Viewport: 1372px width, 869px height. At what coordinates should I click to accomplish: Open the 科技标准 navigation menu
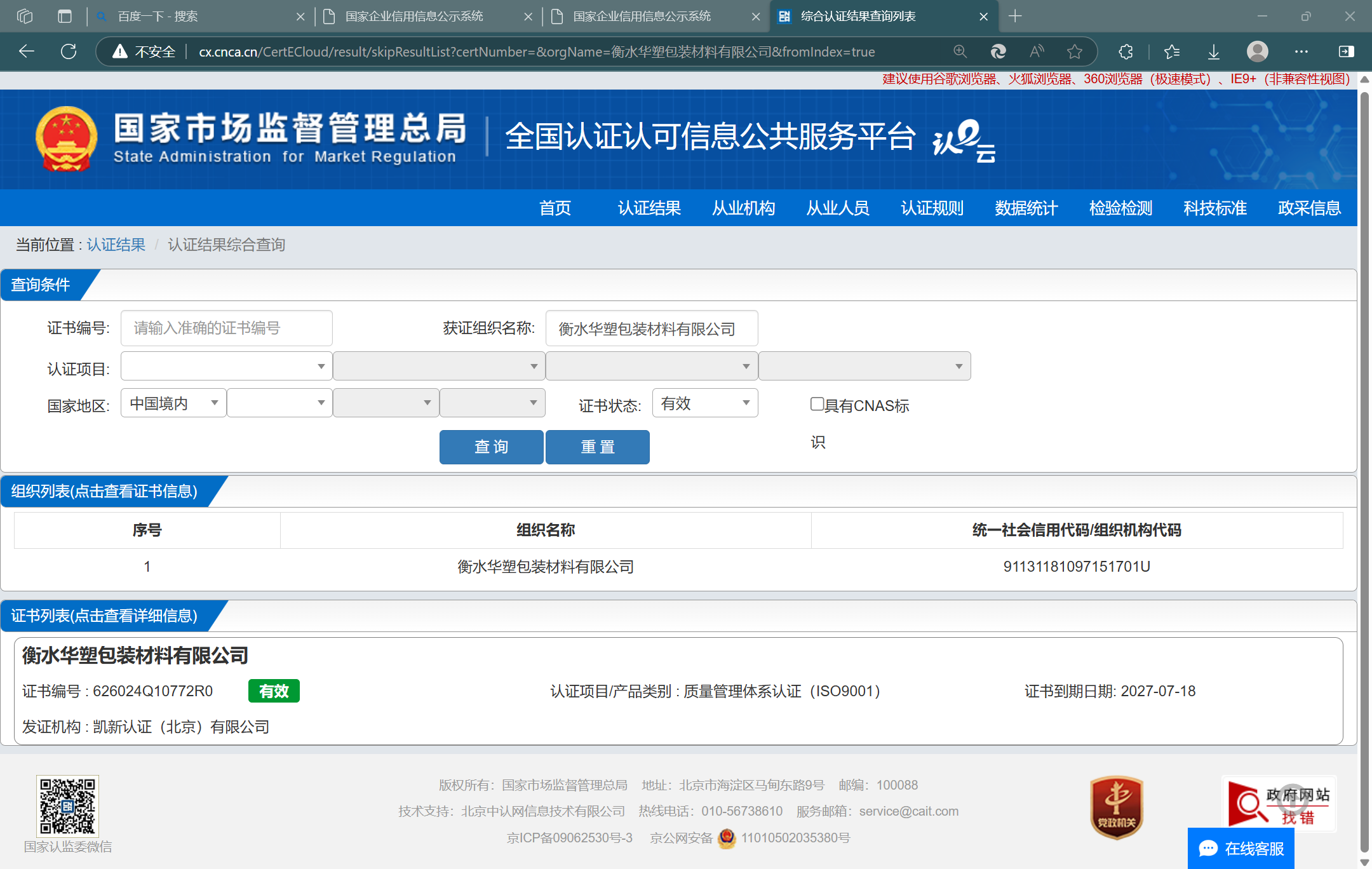click(x=1215, y=208)
